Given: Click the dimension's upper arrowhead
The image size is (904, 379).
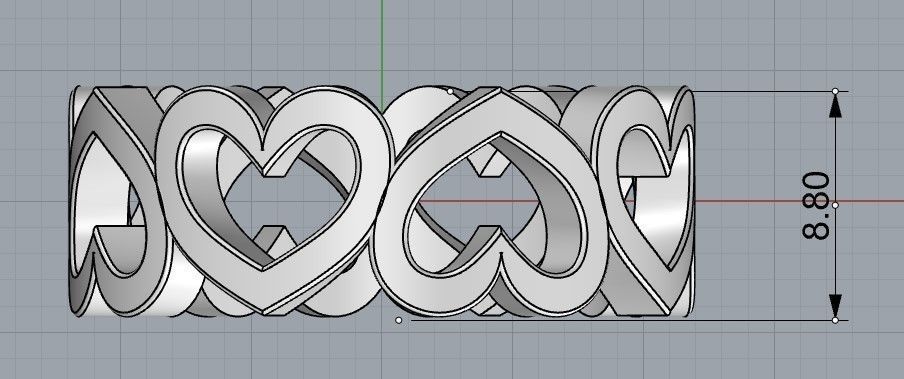Looking at the screenshot, I should tap(835, 106).
